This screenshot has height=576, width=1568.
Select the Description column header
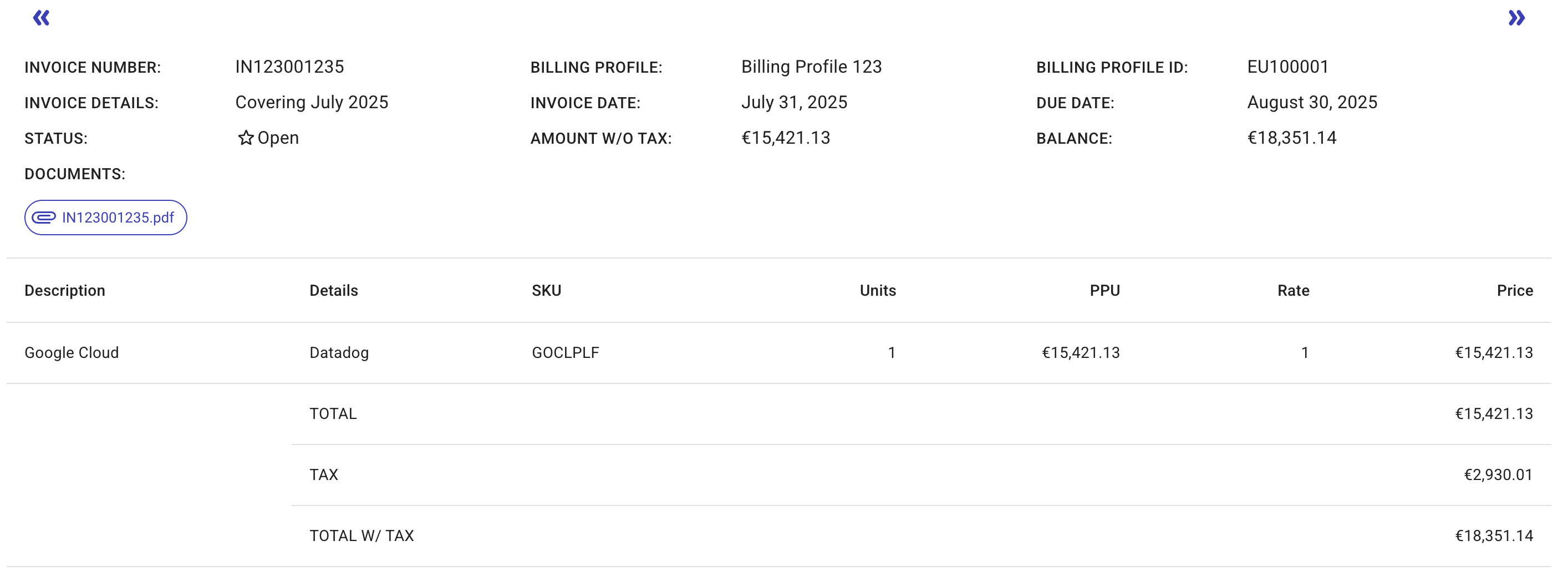click(x=65, y=290)
